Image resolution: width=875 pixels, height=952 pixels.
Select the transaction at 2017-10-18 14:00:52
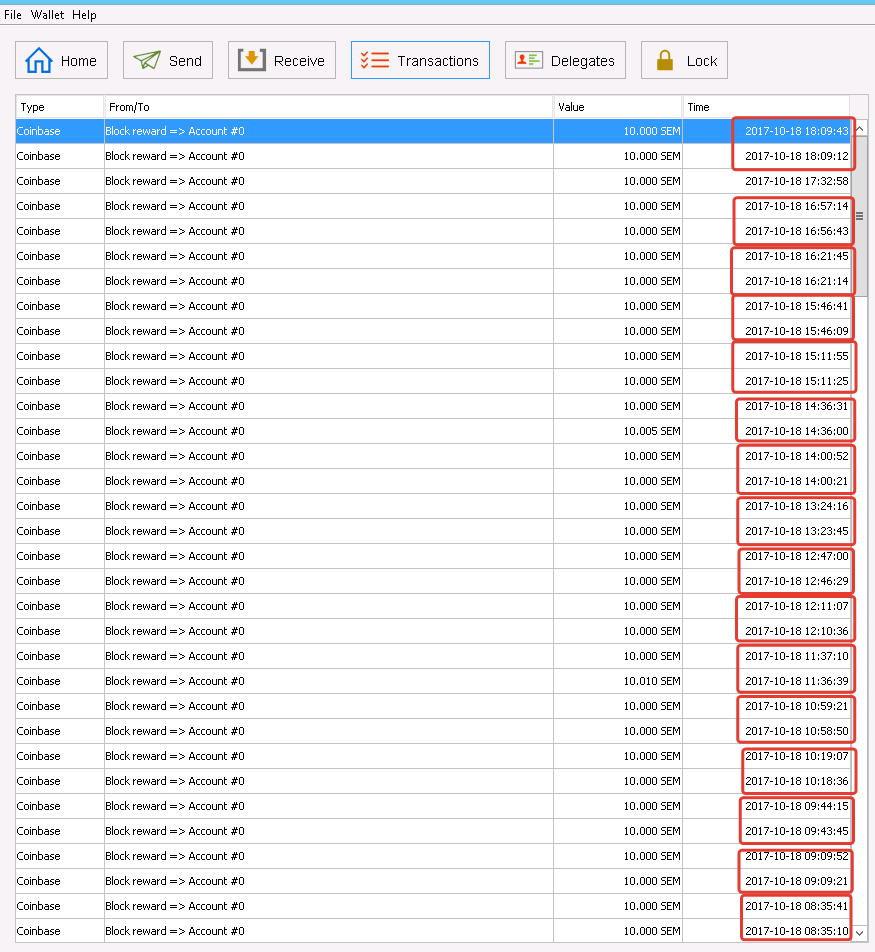coord(432,456)
